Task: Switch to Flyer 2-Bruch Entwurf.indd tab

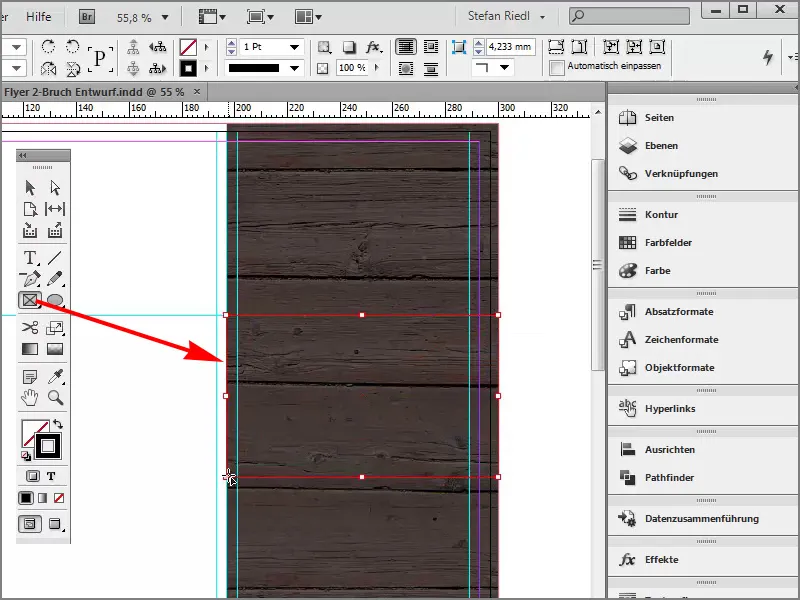Action: [94, 92]
